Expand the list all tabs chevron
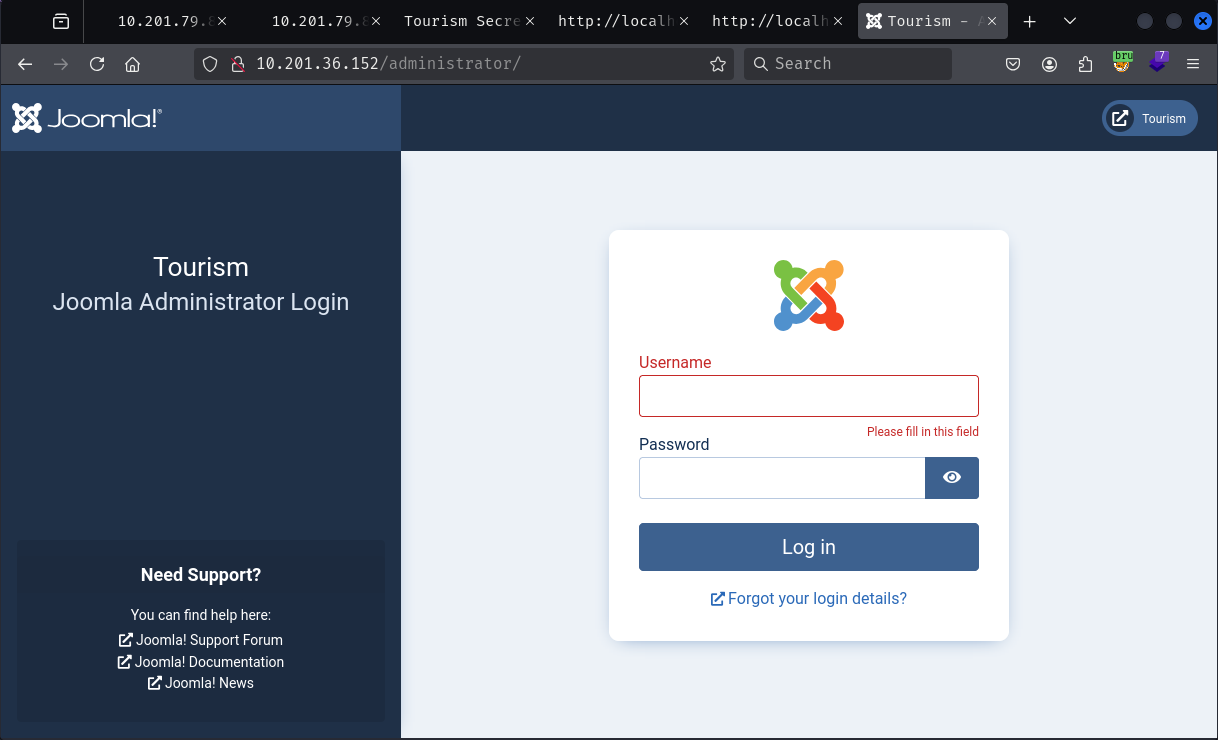Screen dimensions: 1218x740 1070,21
